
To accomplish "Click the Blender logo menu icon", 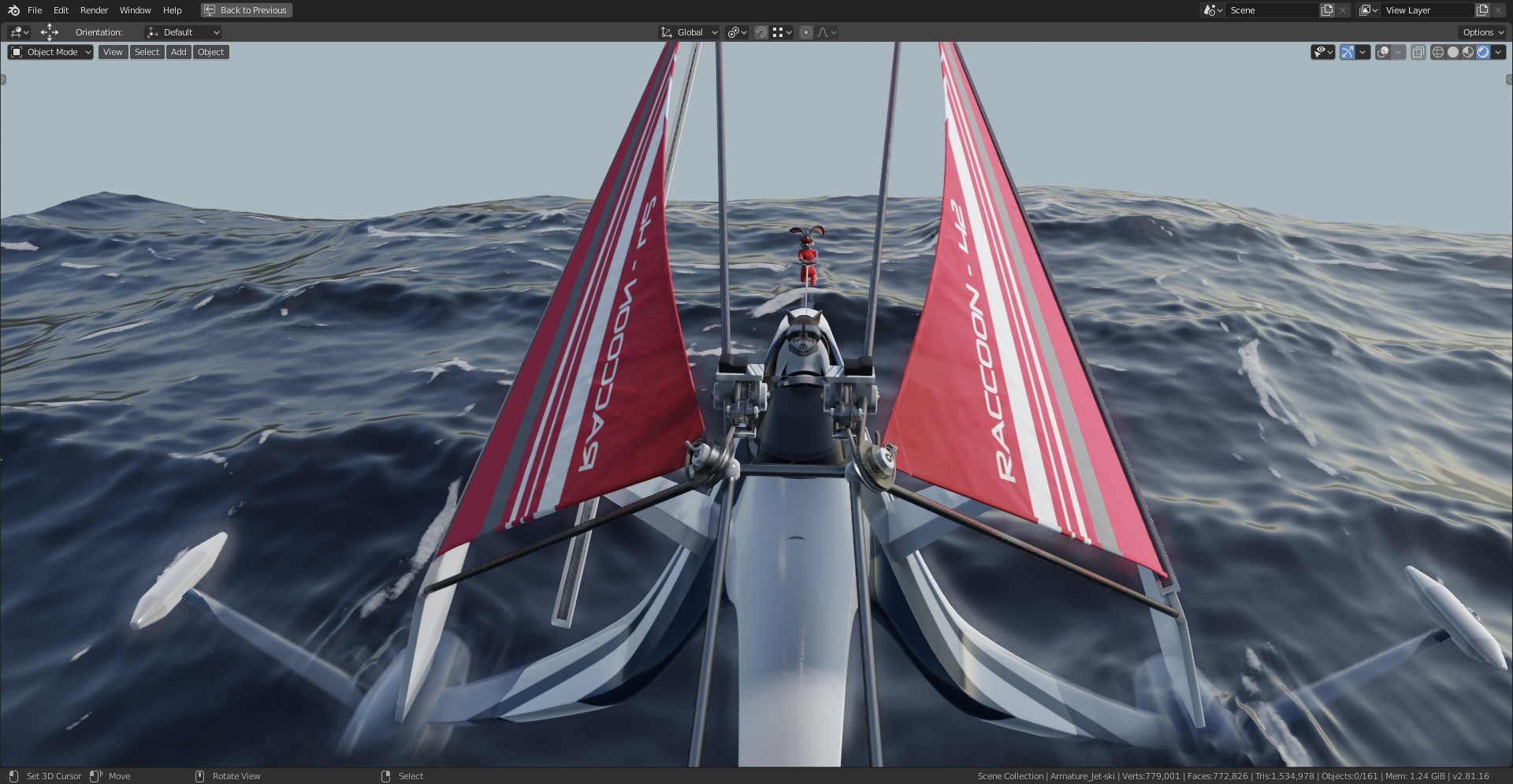I will tap(13, 10).
